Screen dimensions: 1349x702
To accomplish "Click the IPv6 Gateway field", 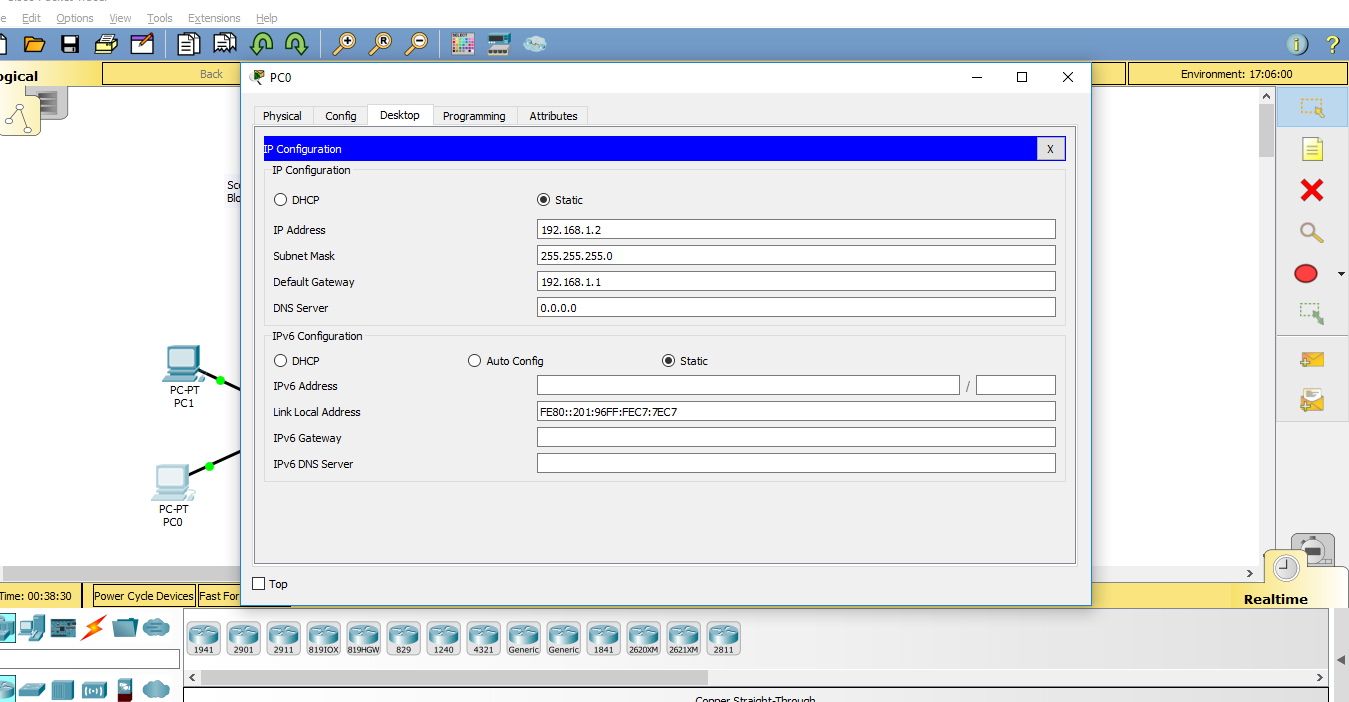I will tap(796, 438).
